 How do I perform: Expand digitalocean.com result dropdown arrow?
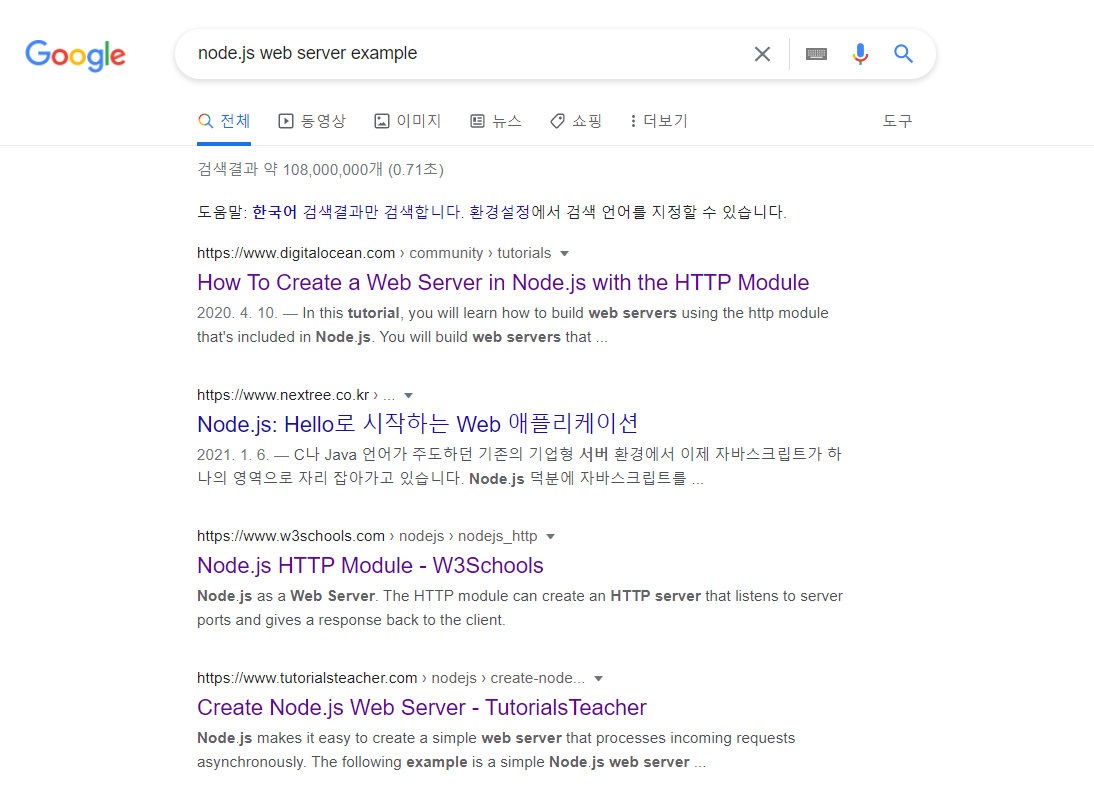coord(564,253)
